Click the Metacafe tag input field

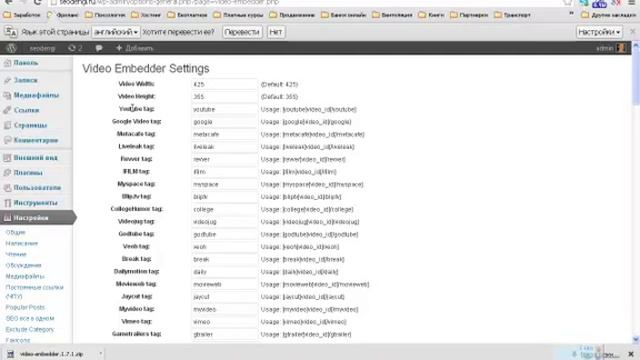pos(224,134)
